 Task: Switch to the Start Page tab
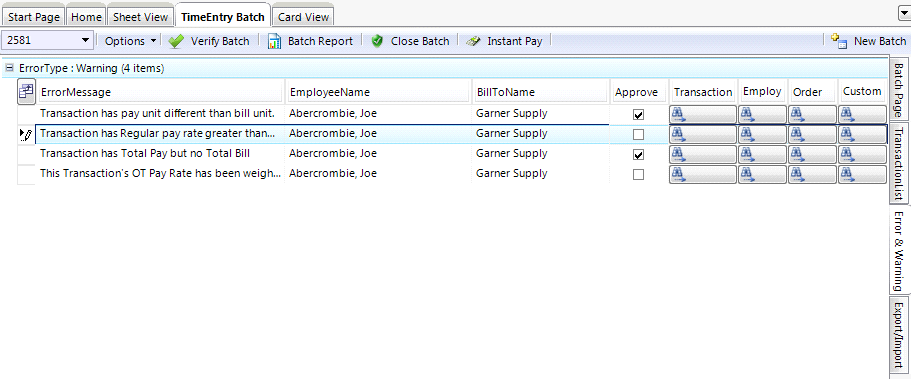[x=34, y=17]
